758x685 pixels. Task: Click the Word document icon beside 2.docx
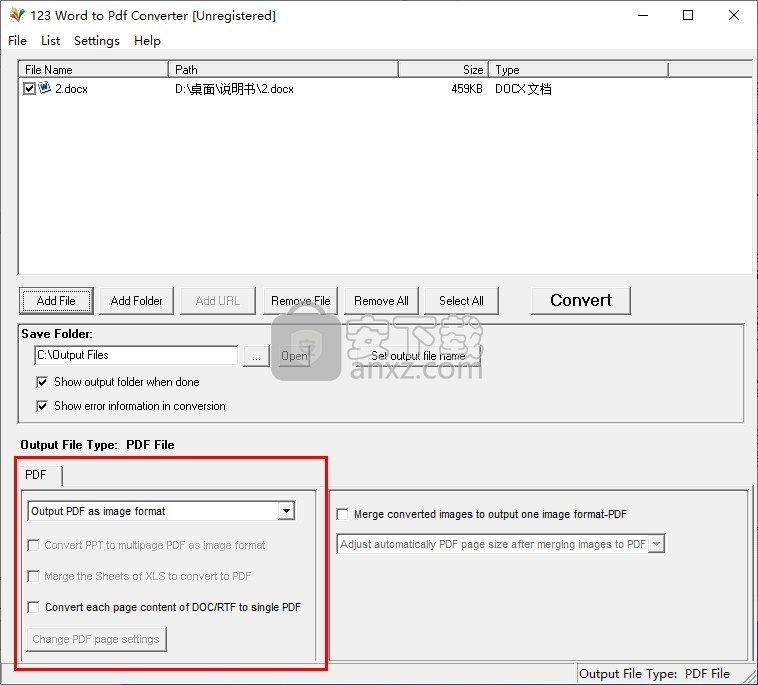coord(44,88)
